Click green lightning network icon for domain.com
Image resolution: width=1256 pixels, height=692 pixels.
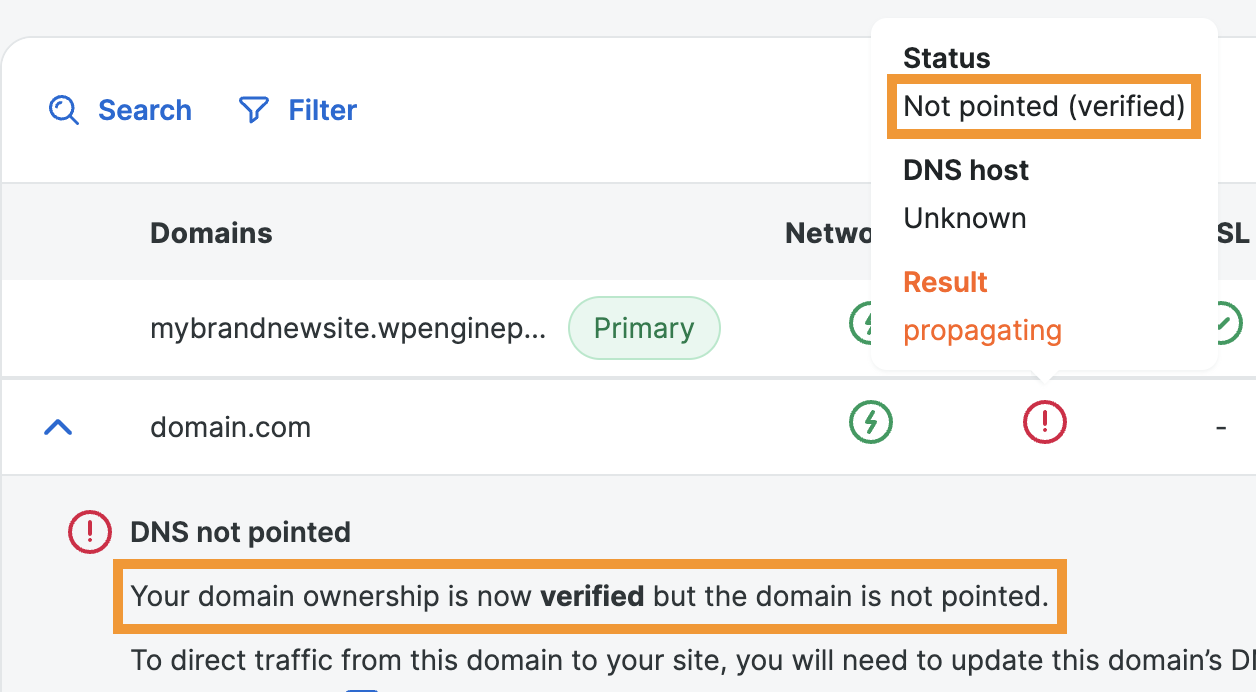click(870, 423)
